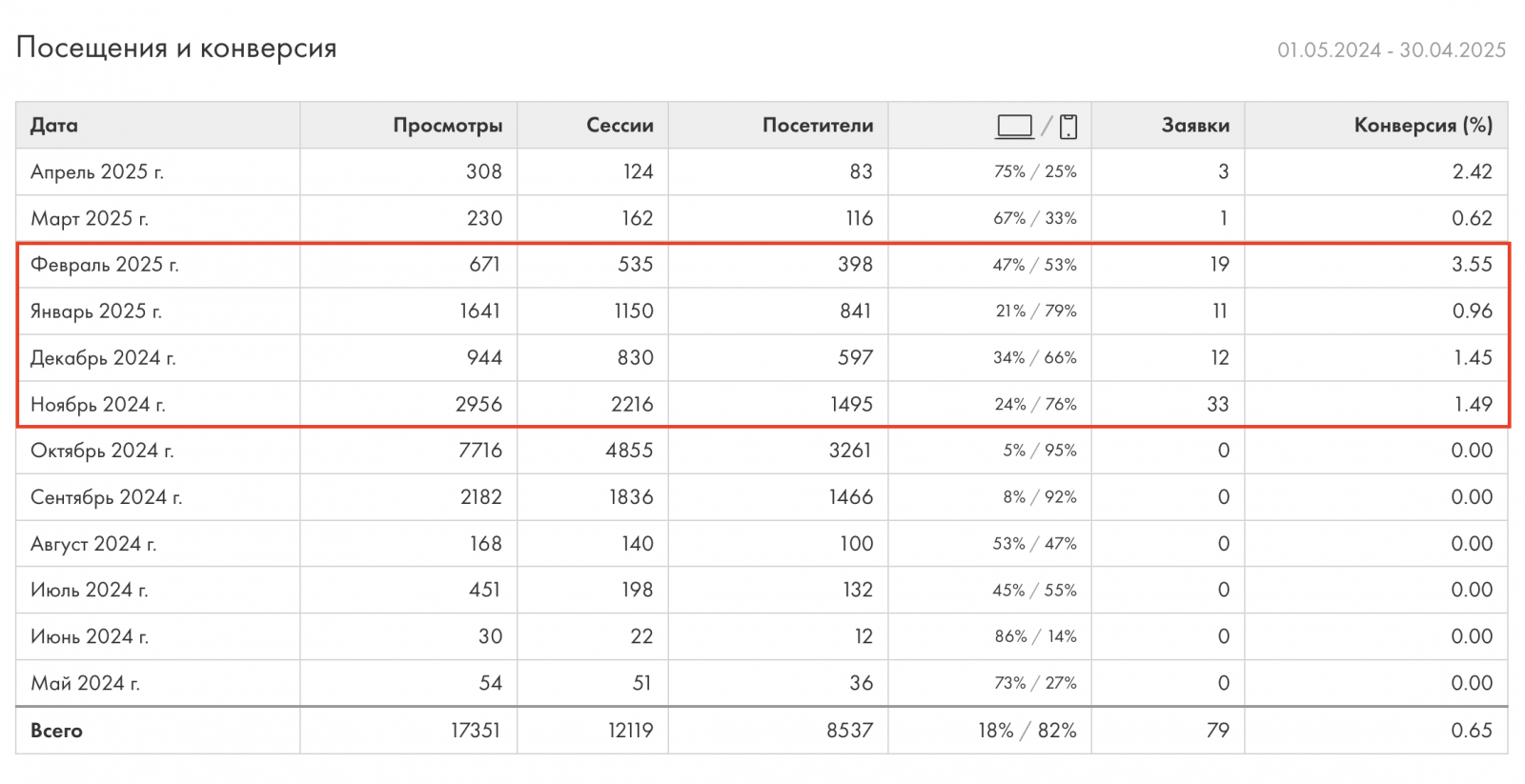Screen dimensions: 1525x784
Task: Click the 7716 views value for October
Action: [x=479, y=451]
